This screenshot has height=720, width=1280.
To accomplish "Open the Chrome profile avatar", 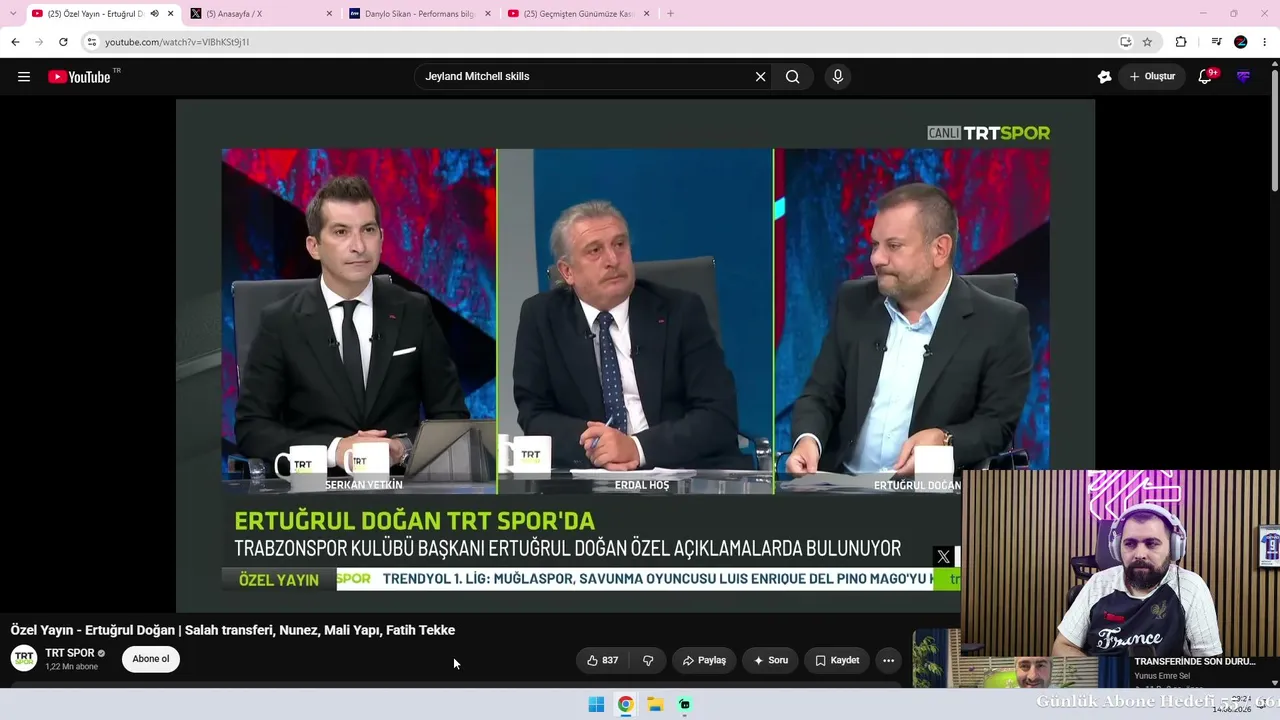I will coord(1241,42).
